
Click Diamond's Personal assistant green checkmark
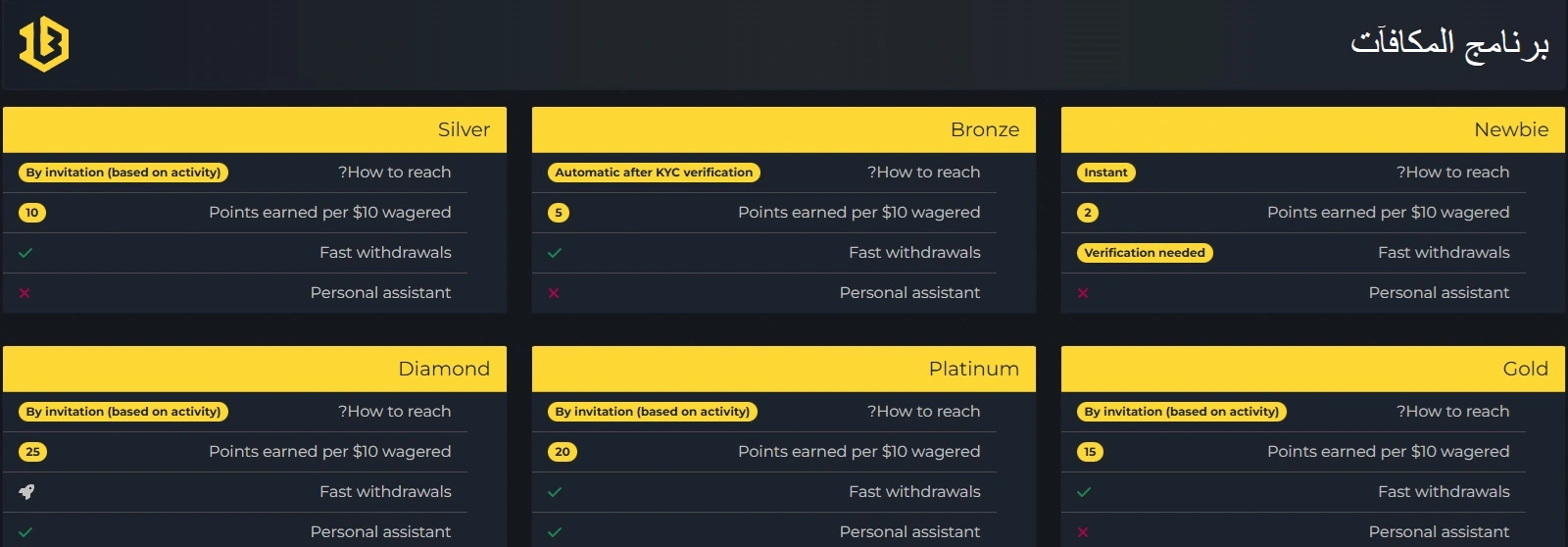point(25,532)
